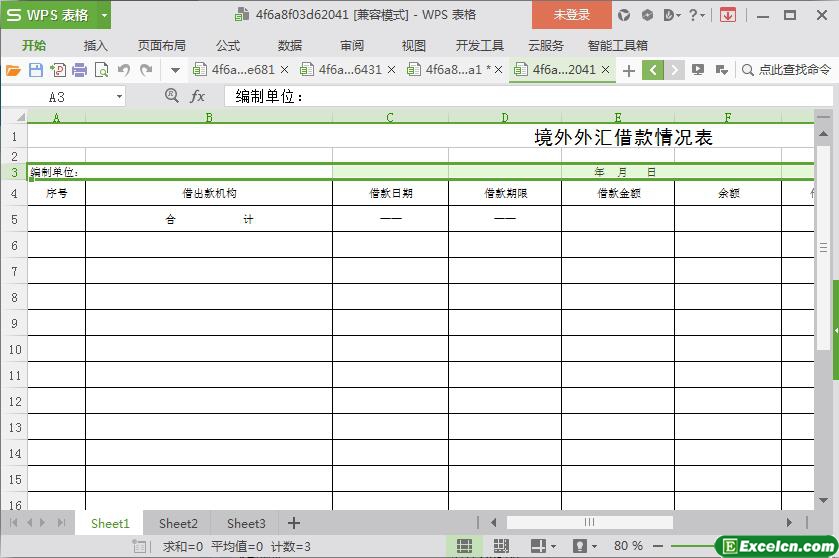Open the 审阅 ribbon tab
Image resolution: width=839 pixels, height=558 pixels.
tap(352, 45)
